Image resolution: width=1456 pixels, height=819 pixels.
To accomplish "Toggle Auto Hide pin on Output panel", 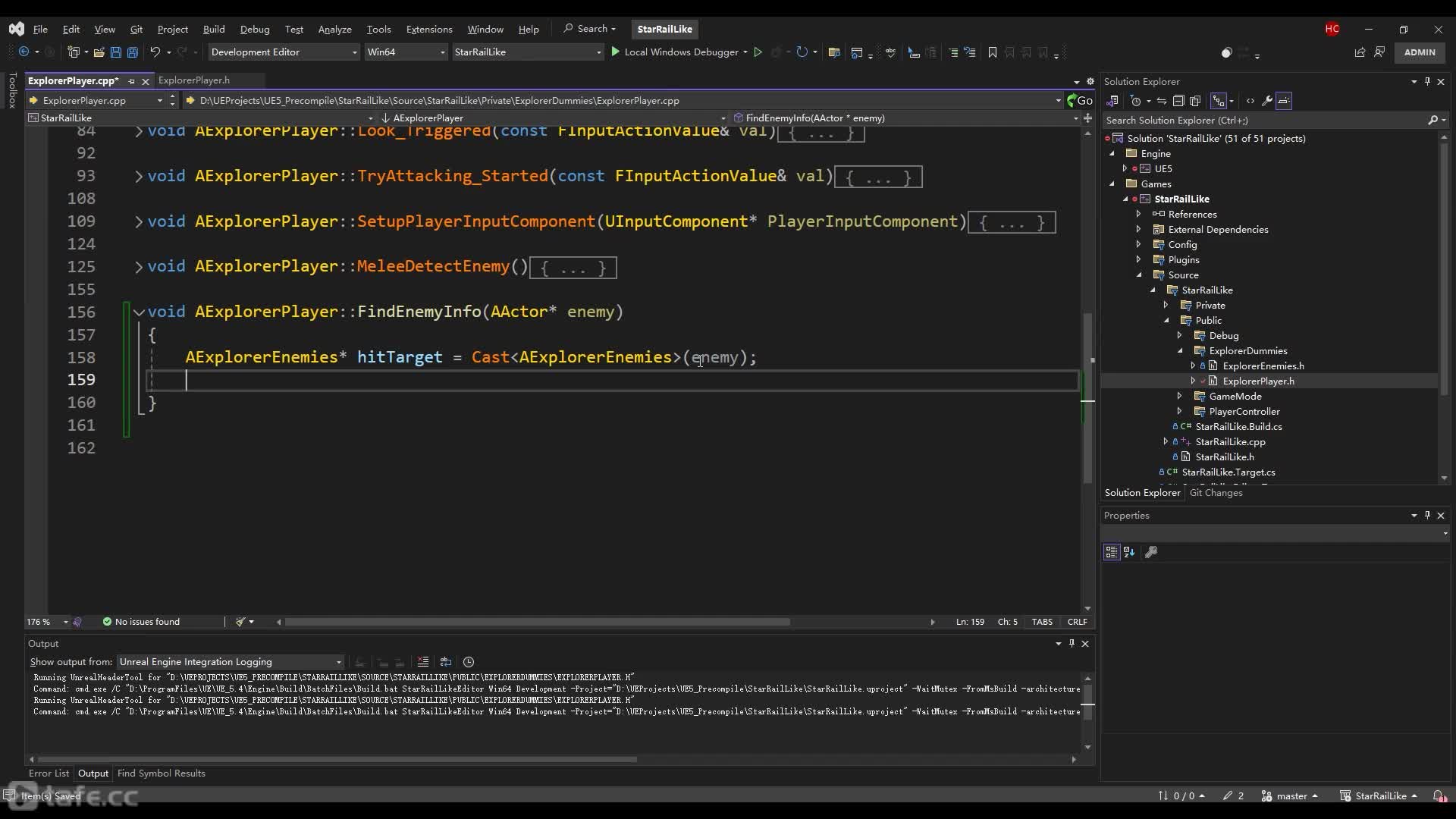I will pos(1072,643).
